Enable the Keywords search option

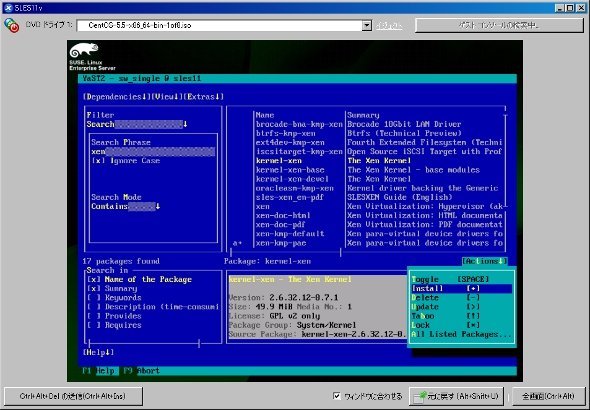coord(94,298)
